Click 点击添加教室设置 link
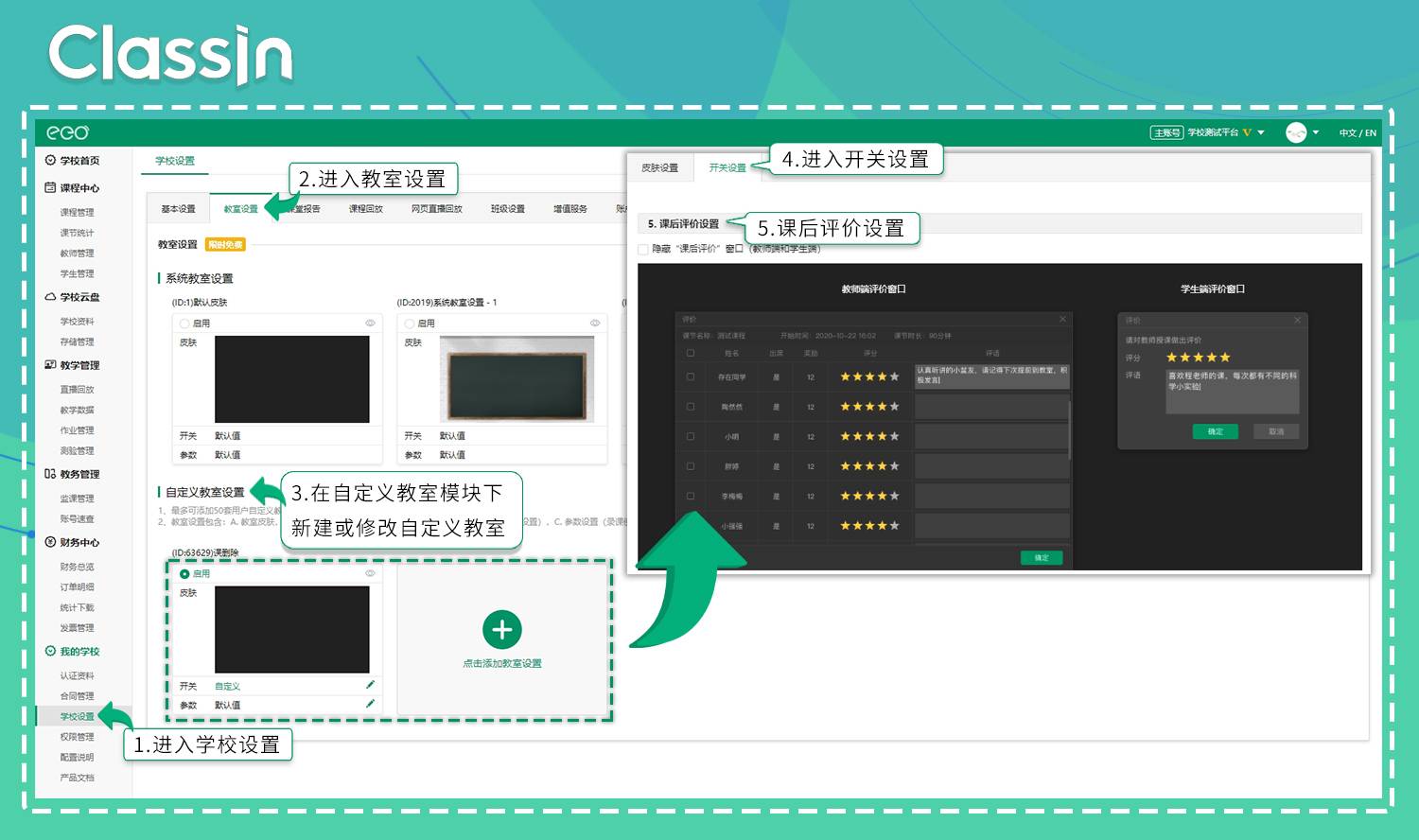Viewport: 1419px width, 840px height. pos(502,663)
